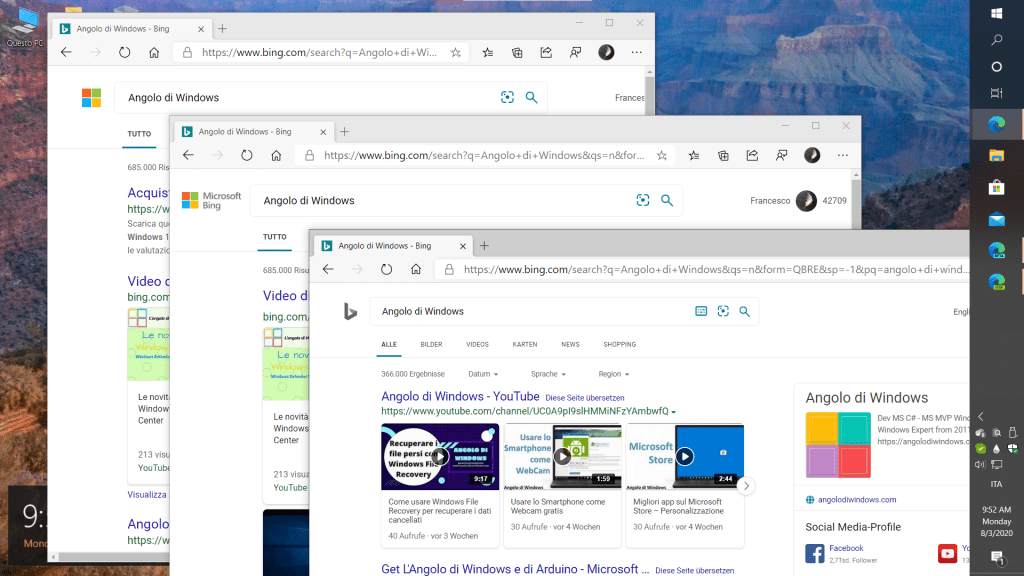1024x576 pixels.
Task: Switch to the BILDER search tab
Action: click(431, 344)
